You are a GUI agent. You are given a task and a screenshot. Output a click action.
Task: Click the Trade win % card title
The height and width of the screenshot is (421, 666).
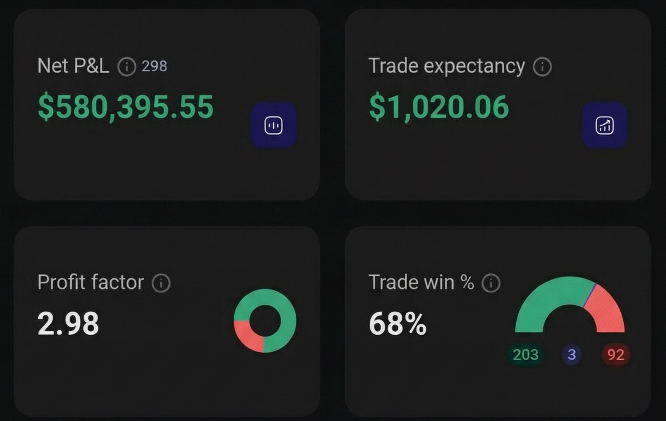coord(421,283)
